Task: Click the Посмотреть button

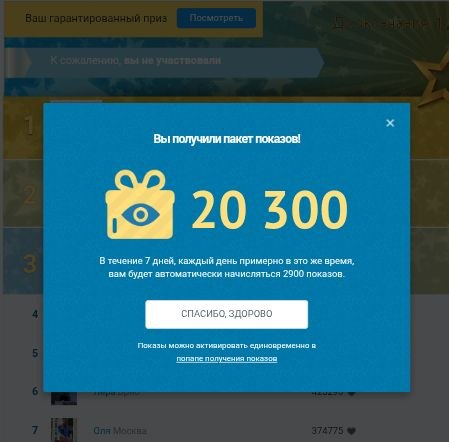Action: [x=216, y=18]
